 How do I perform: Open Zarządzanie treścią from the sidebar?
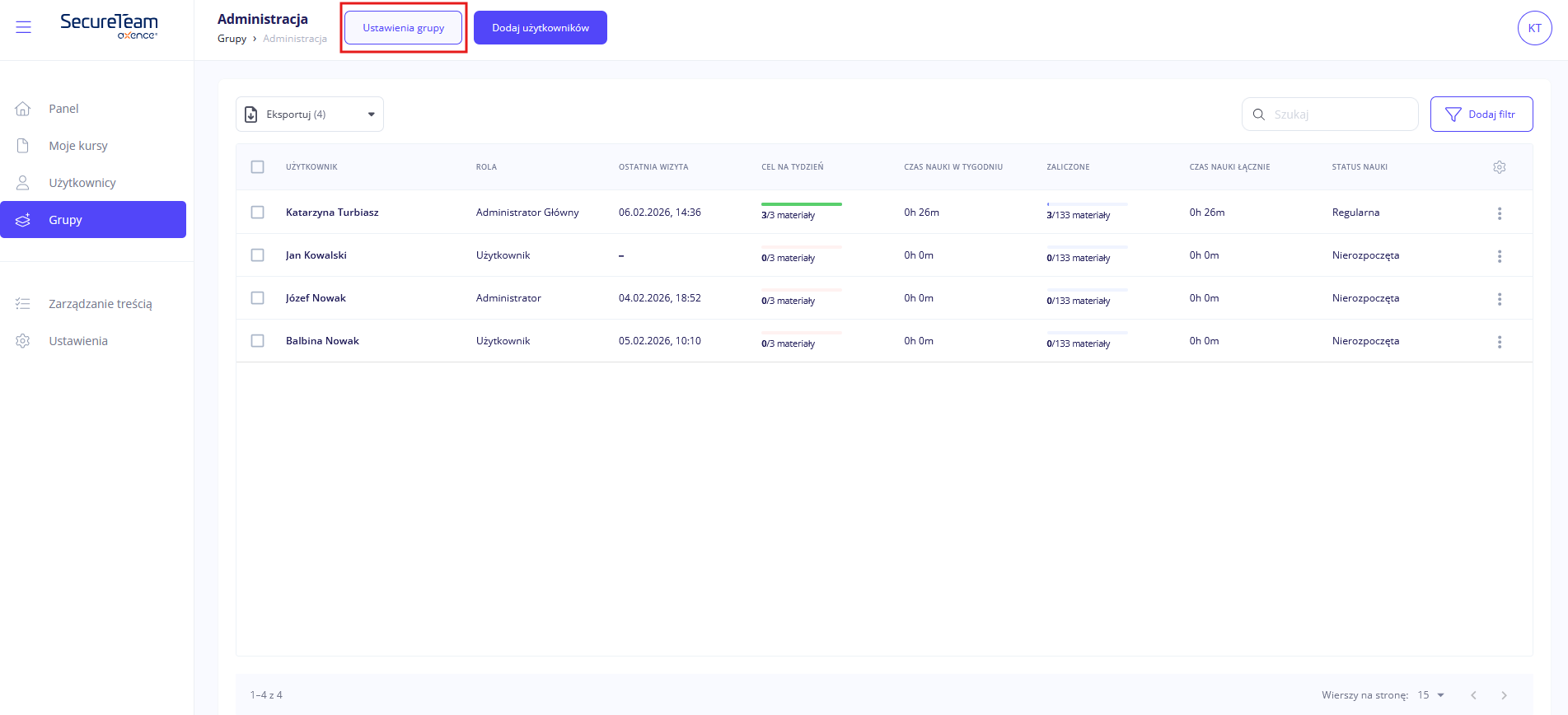100,304
